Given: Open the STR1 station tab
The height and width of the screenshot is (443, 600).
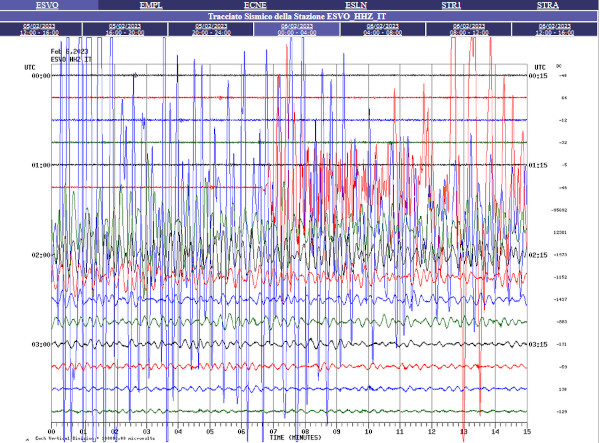Looking at the screenshot, I should click(451, 5).
